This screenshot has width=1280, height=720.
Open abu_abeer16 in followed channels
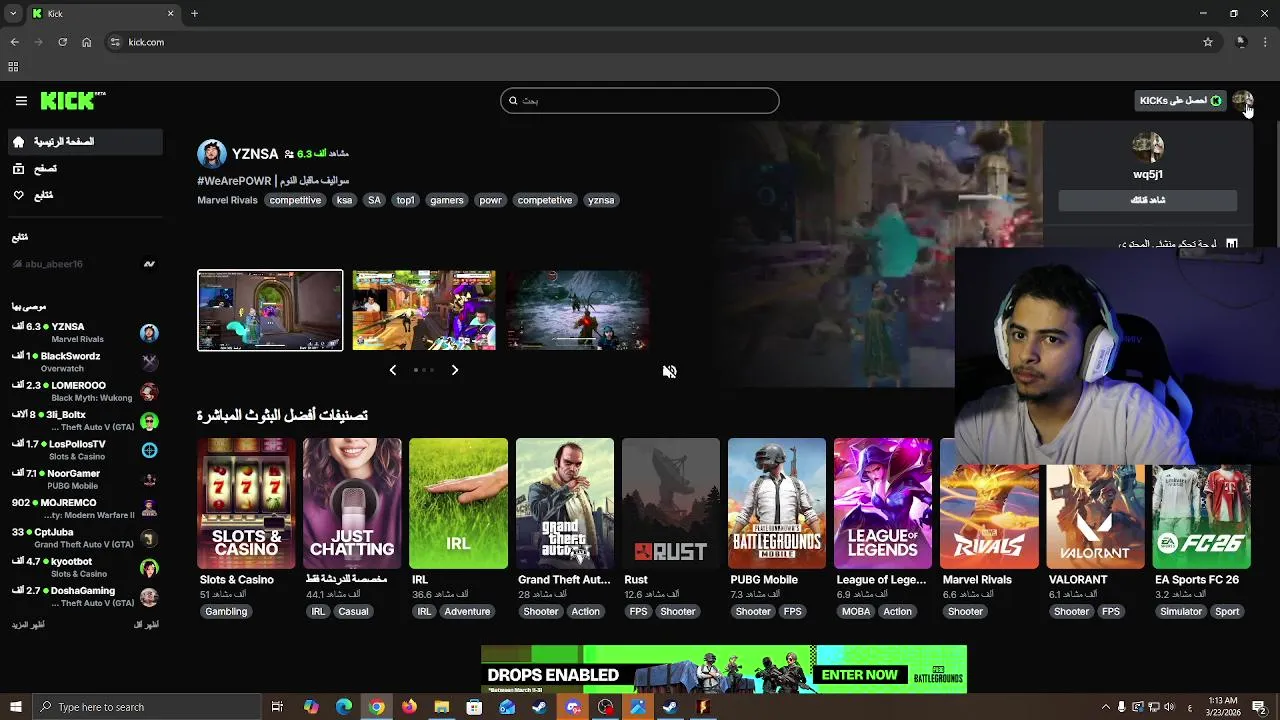click(85, 264)
